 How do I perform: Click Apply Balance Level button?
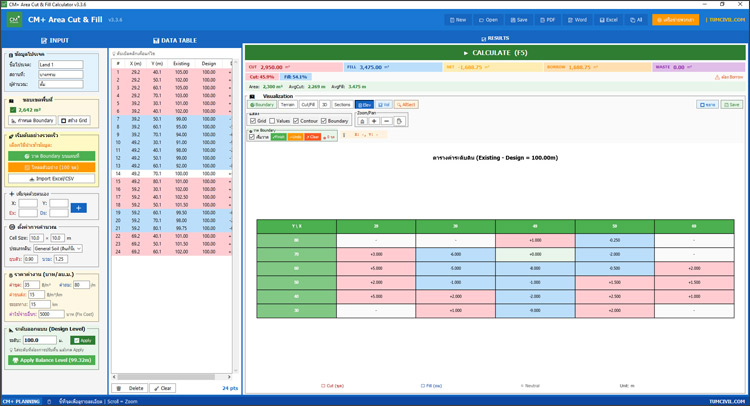pos(52,360)
